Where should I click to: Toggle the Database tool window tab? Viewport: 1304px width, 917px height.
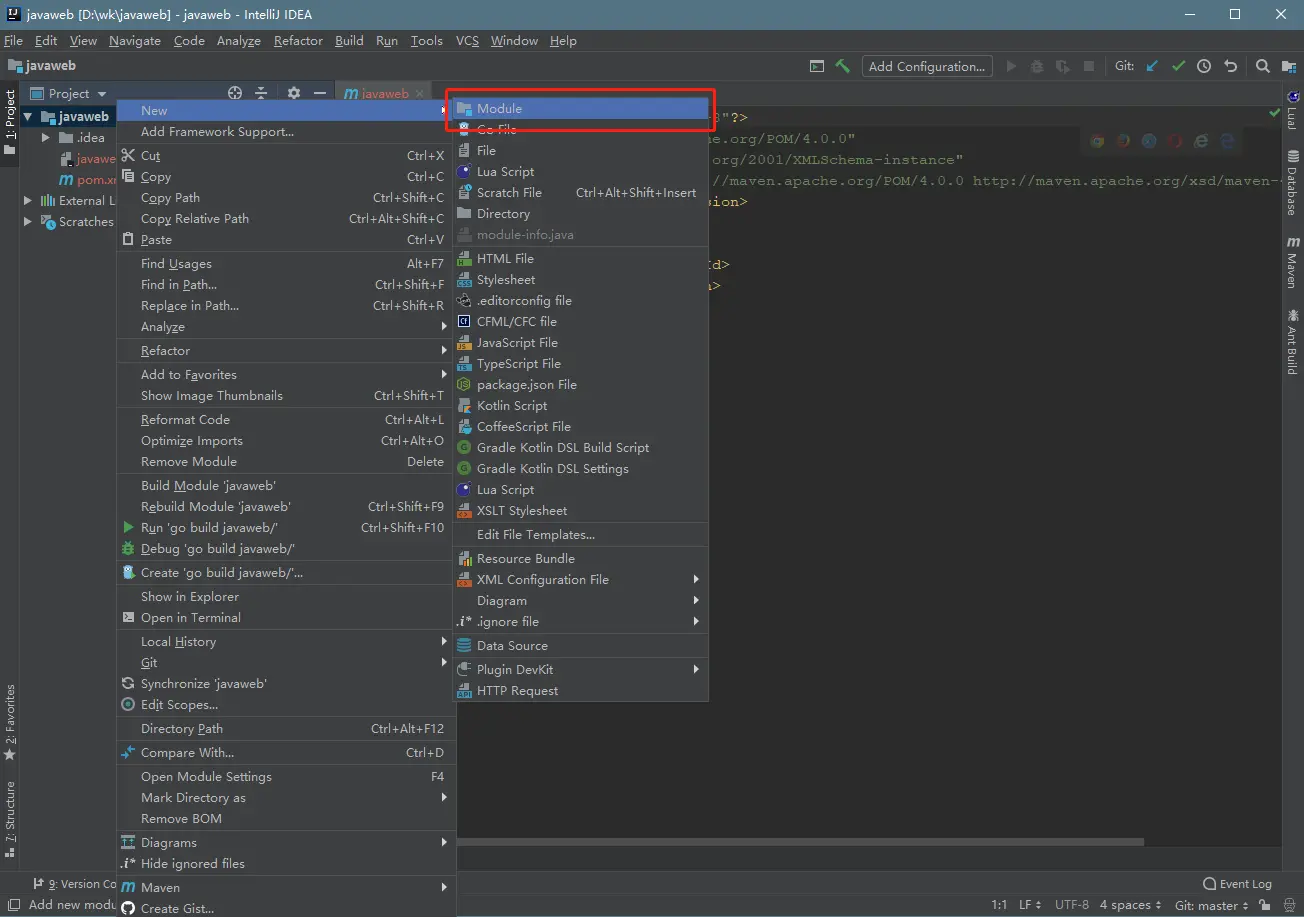(1292, 183)
